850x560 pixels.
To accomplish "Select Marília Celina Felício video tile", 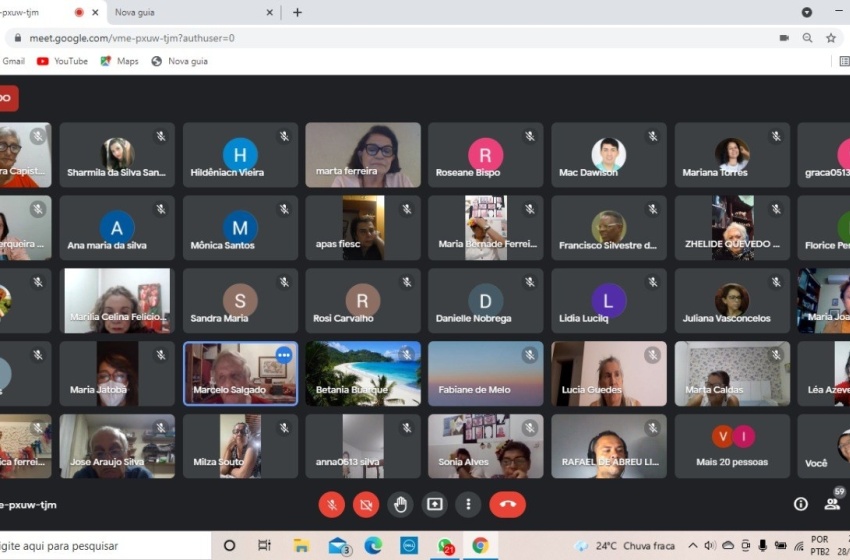I will 117,300.
